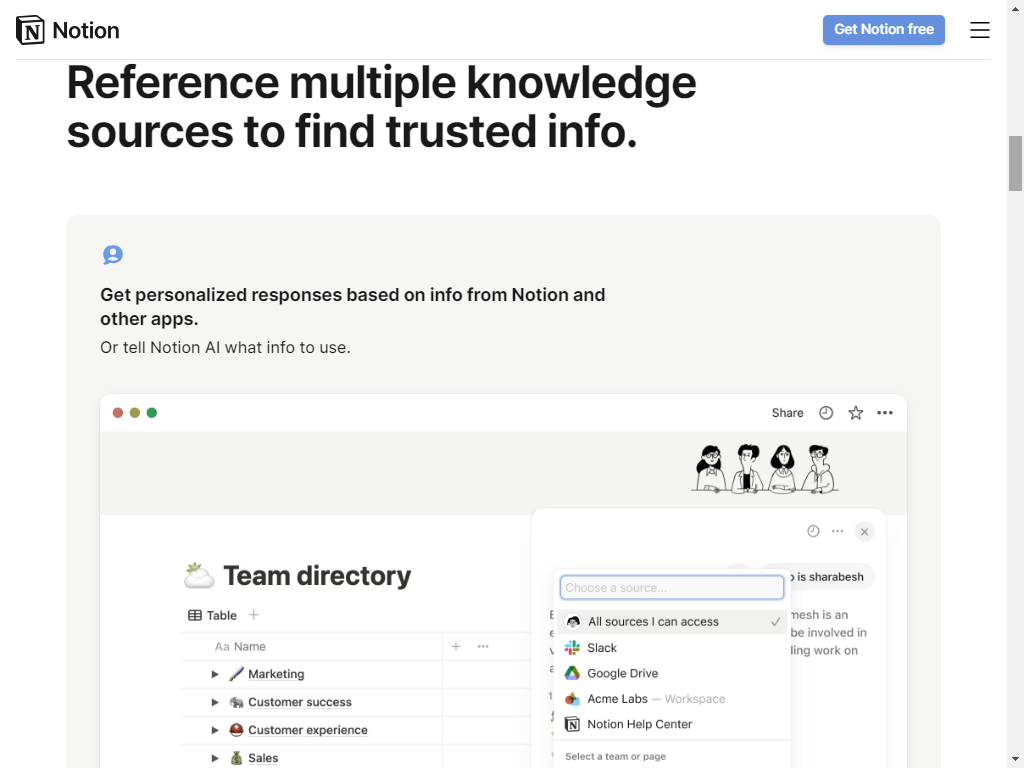Click the Team directory cloud emoji icon

point(199,575)
